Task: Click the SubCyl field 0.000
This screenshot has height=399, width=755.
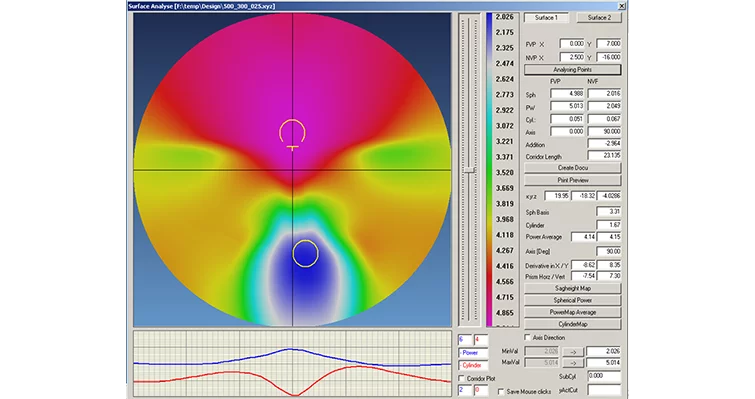Action: (604, 376)
